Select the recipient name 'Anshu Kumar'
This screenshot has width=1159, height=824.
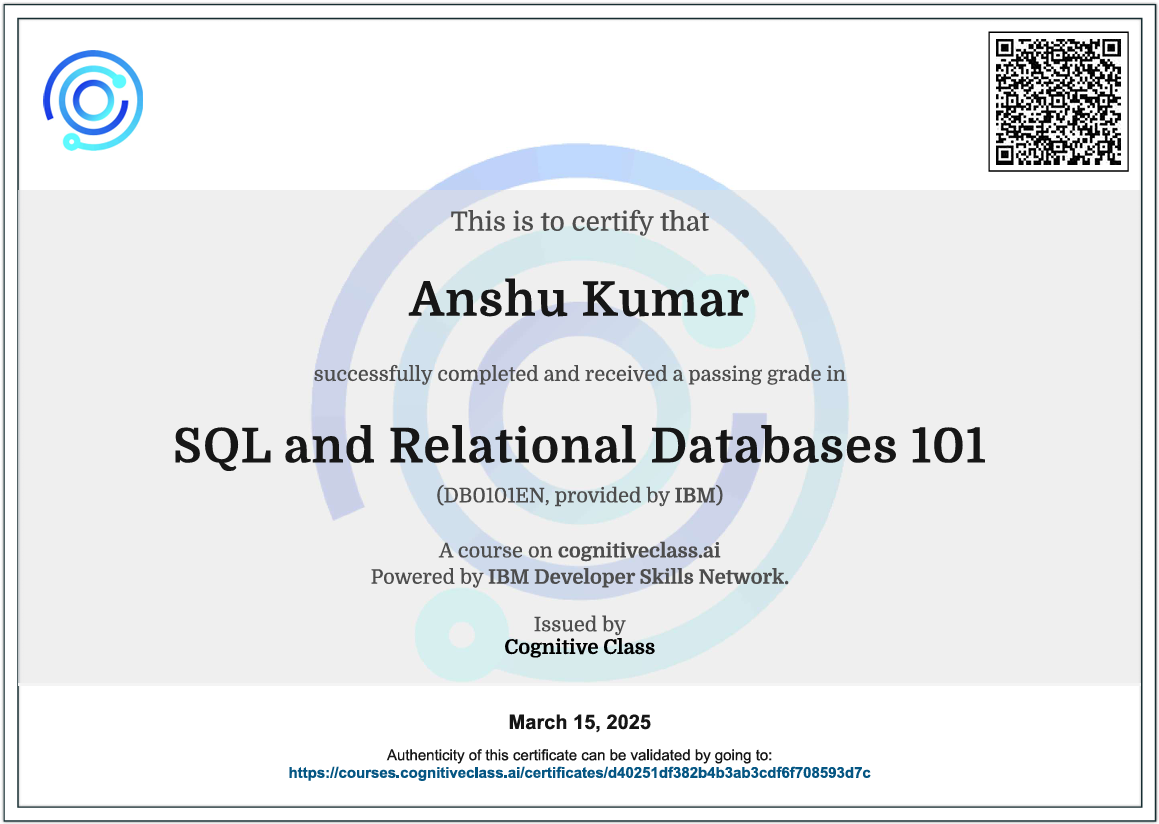[x=579, y=299]
